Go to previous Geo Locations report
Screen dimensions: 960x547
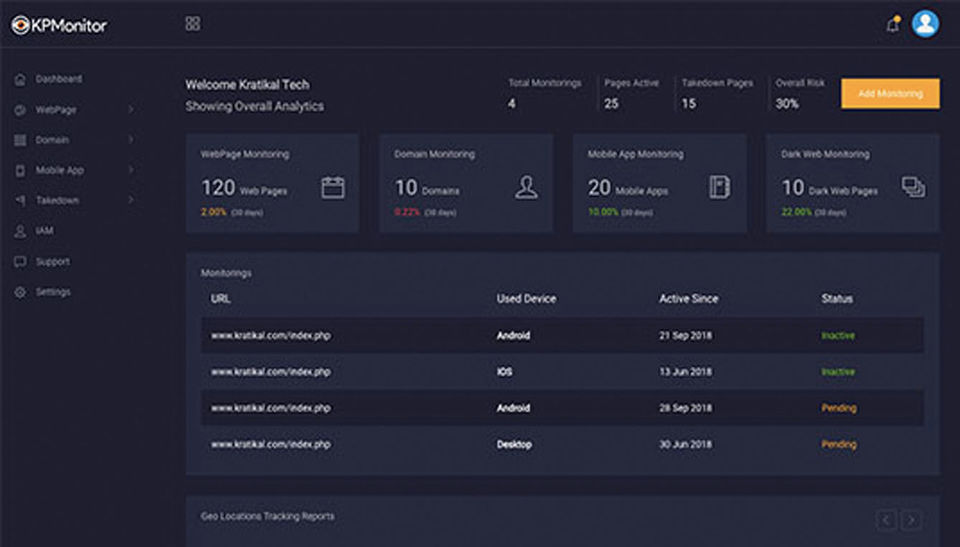[886, 520]
